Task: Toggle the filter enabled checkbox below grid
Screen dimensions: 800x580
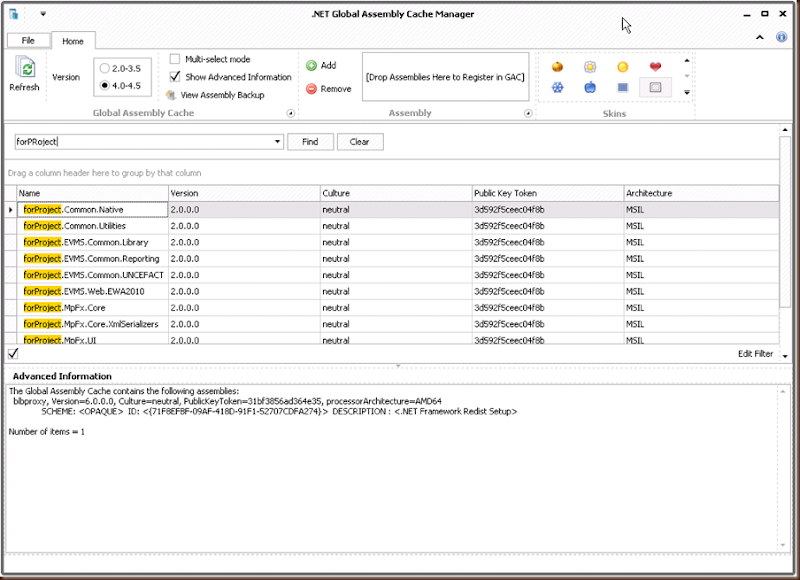Action: point(13,354)
